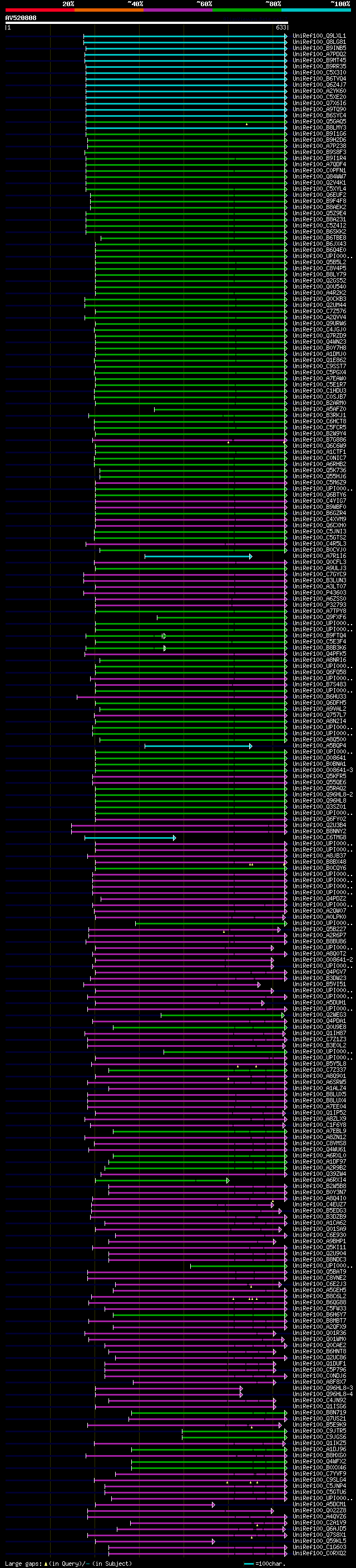Select hit UniRef100_B9MT45
Screen dimensions: 356x1568
[319, 60]
